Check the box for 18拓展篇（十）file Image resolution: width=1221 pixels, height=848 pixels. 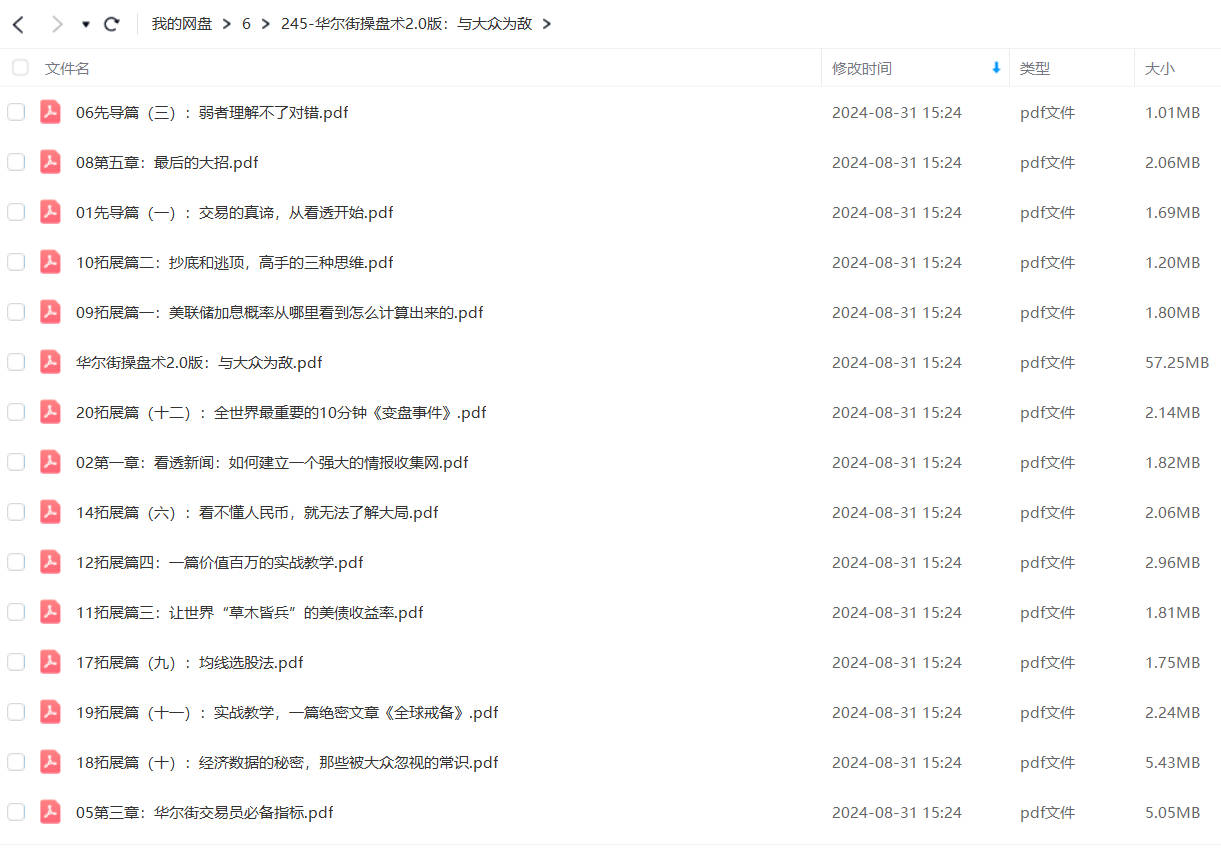pos(16,762)
